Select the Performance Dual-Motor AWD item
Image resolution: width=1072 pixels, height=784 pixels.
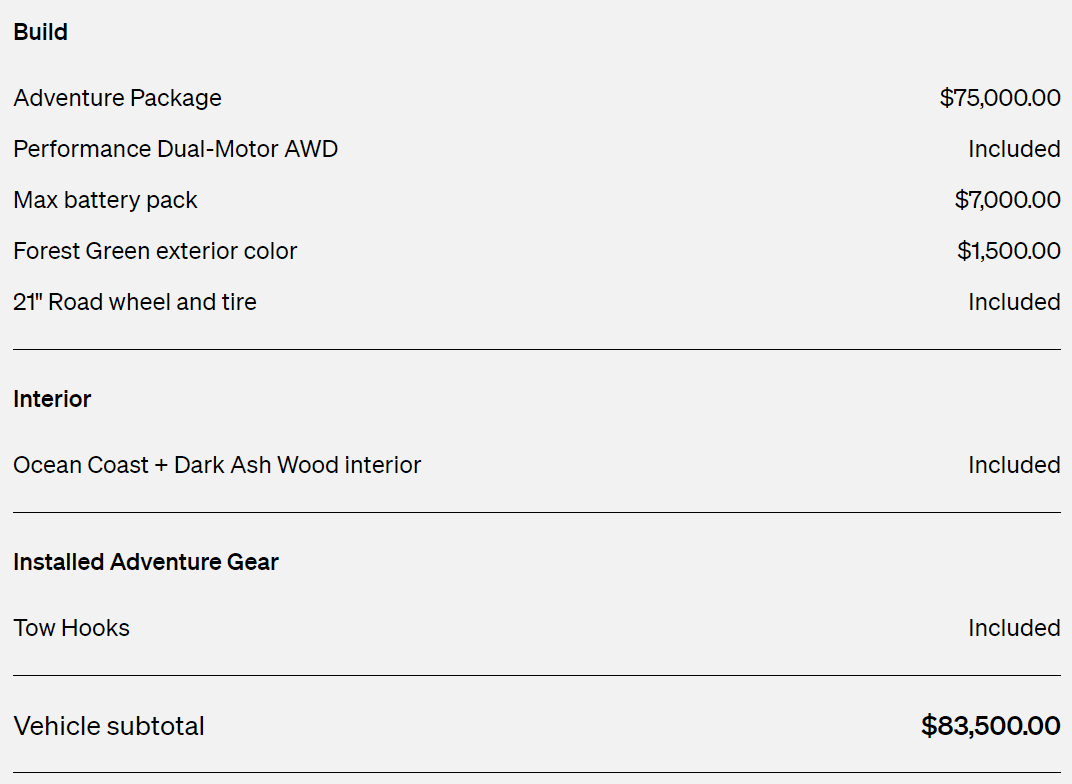tap(176, 149)
